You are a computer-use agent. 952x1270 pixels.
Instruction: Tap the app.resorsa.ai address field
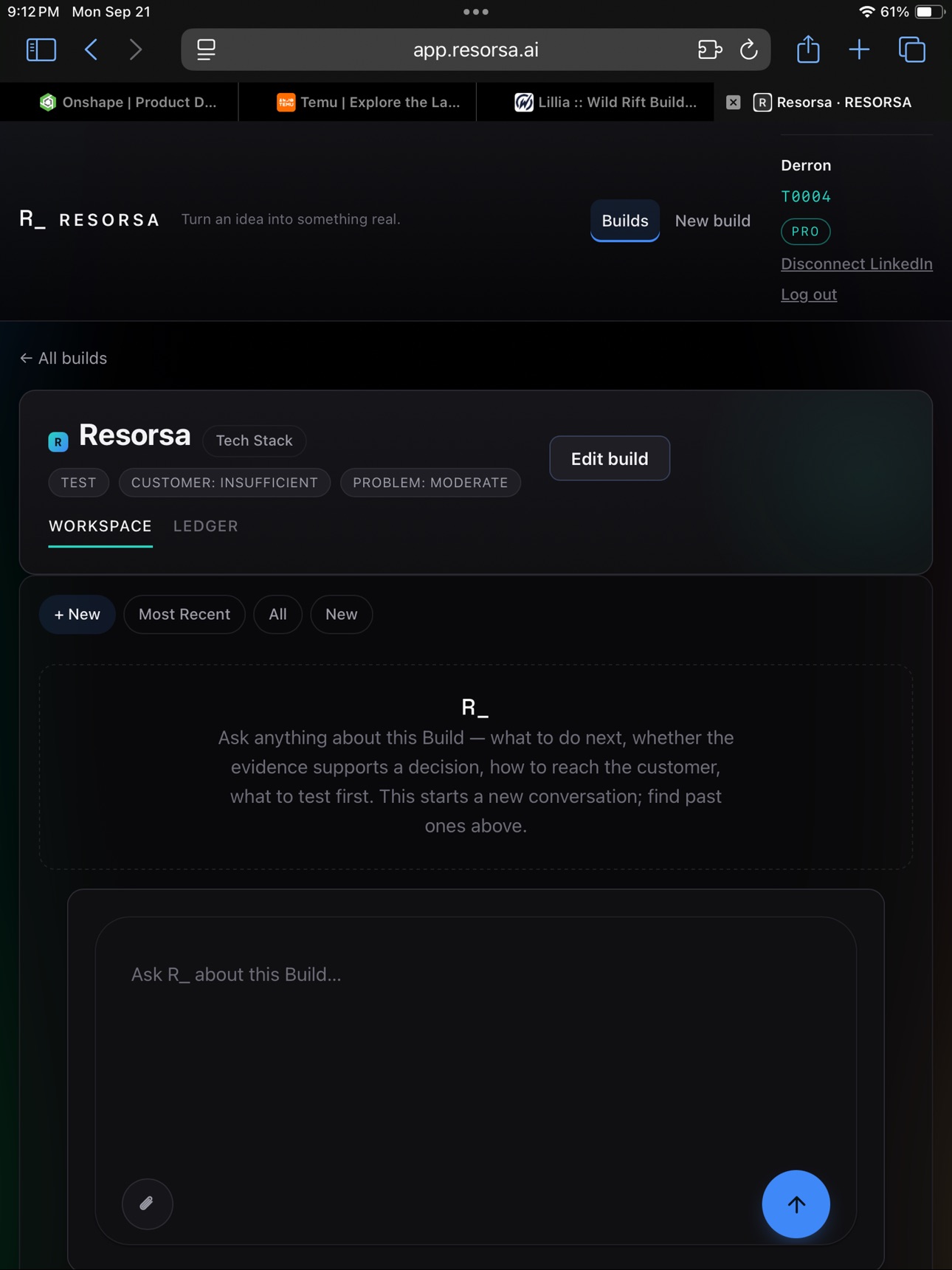point(476,49)
